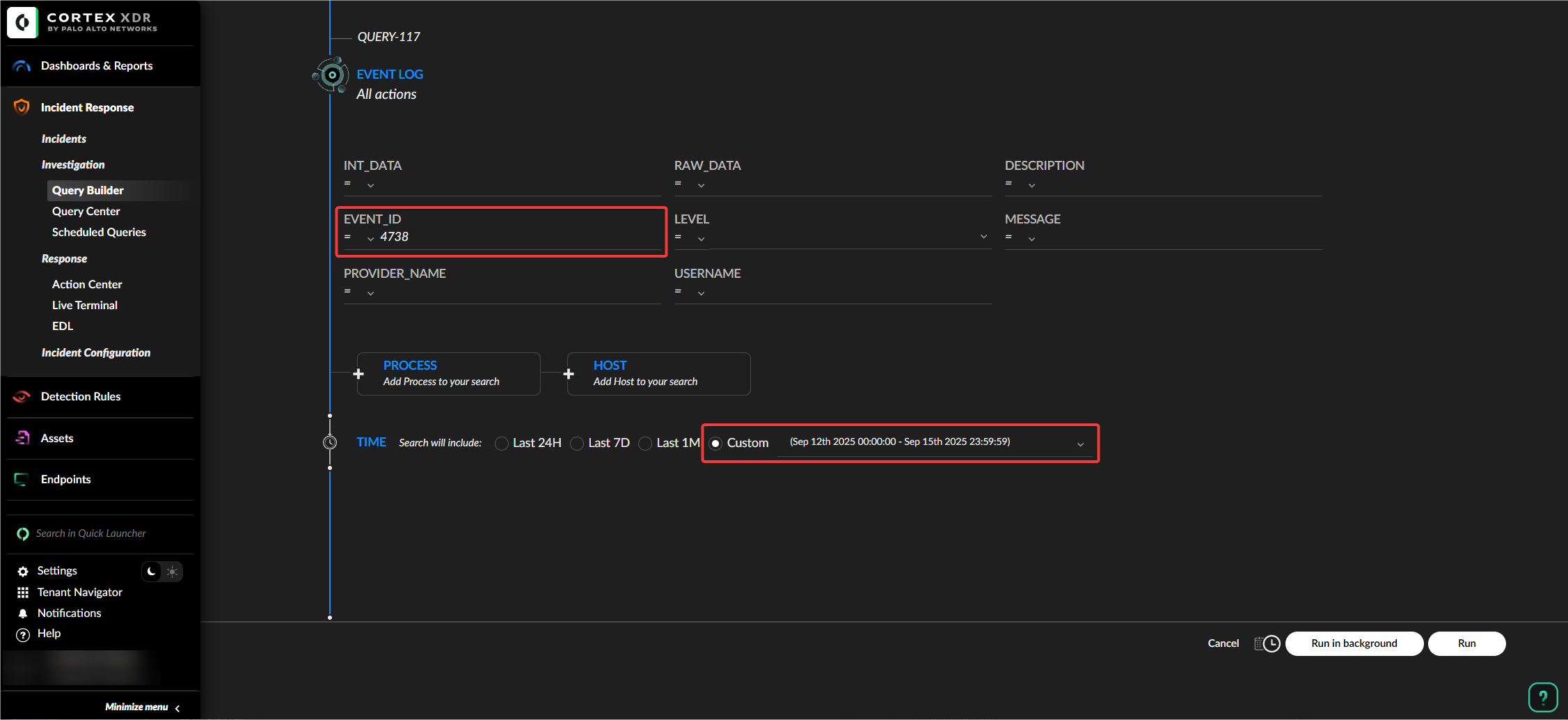
Task: Go to Detection Rules menu
Action: coord(81,396)
